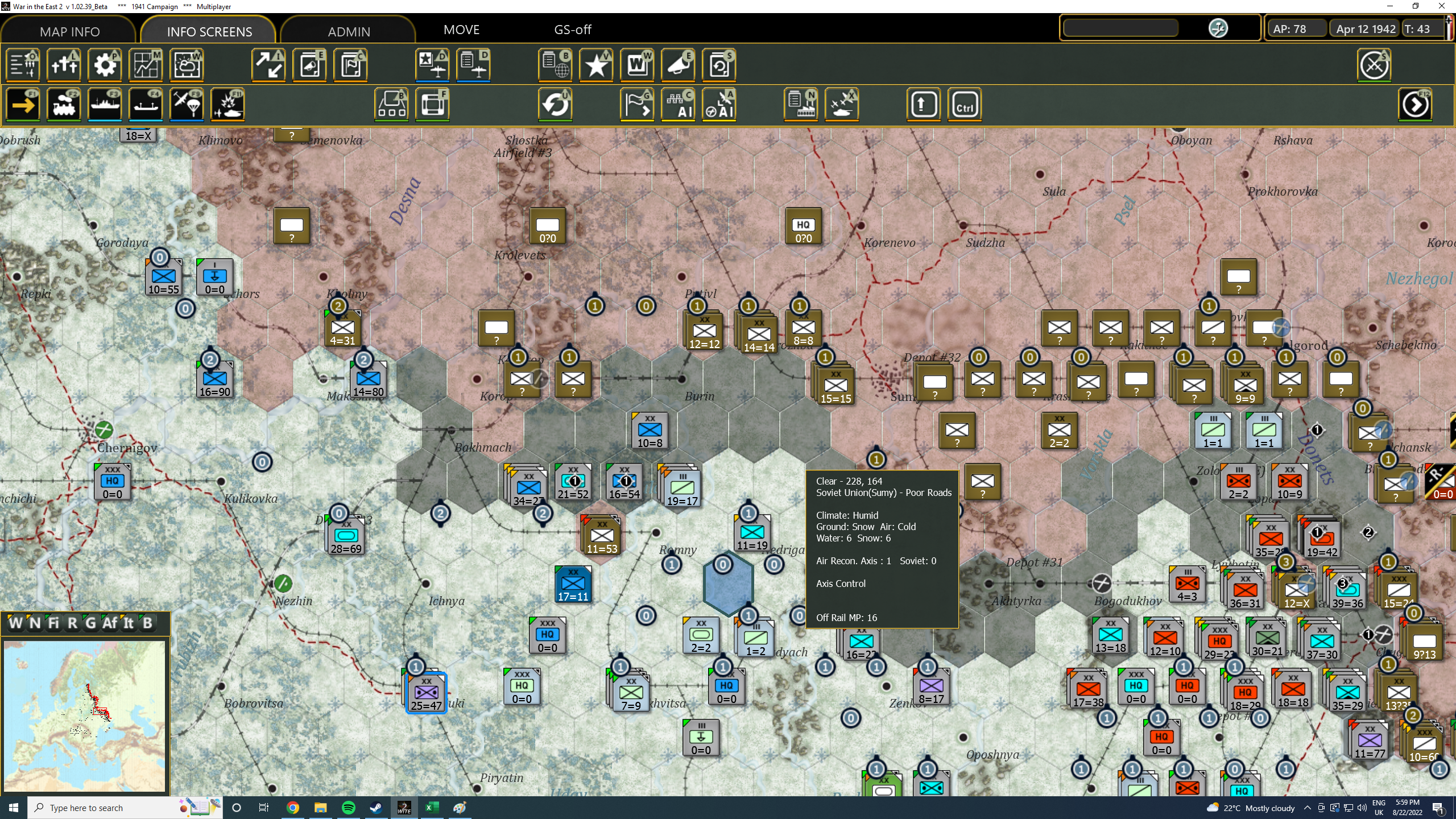Click the air AI assist icon

(x=719, y=105)
